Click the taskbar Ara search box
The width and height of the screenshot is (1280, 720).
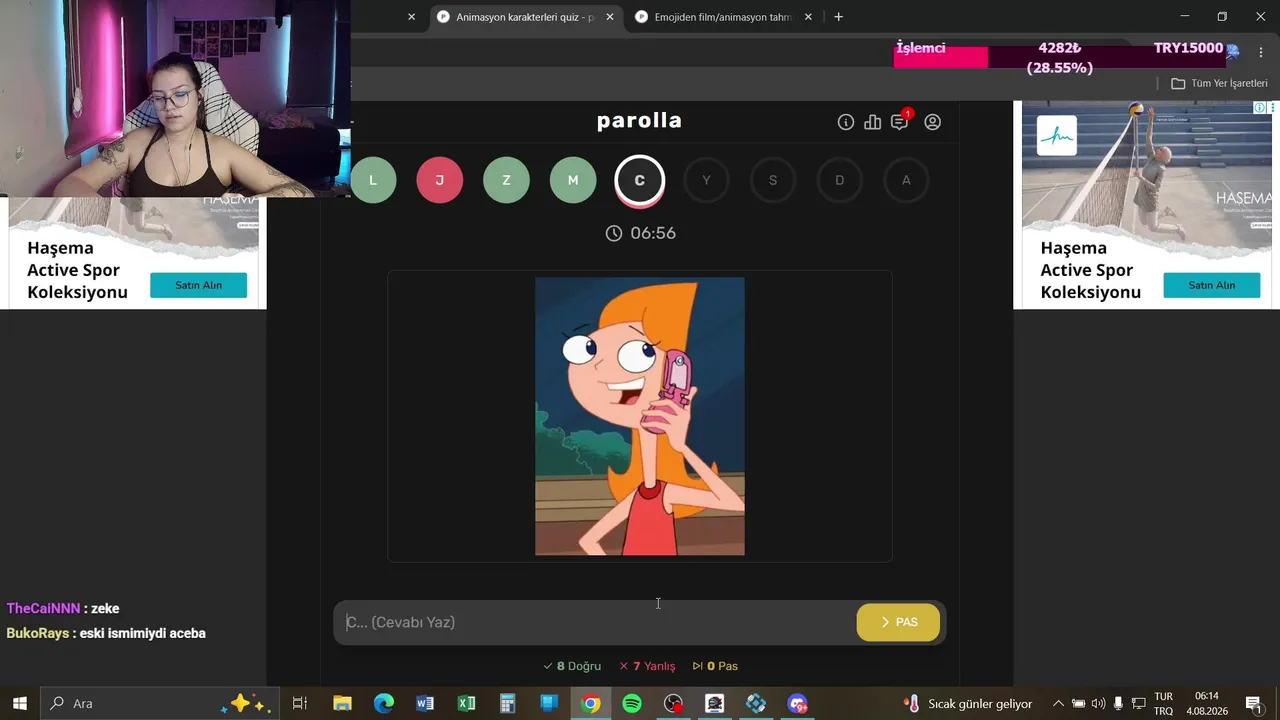click(x=160, y=703)
